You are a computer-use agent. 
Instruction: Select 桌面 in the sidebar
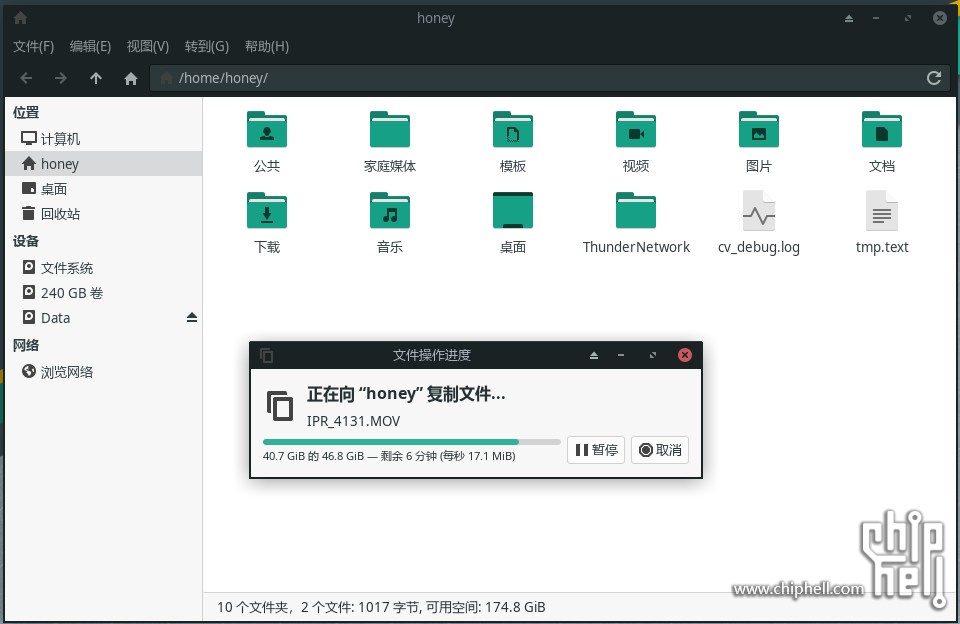103,189
